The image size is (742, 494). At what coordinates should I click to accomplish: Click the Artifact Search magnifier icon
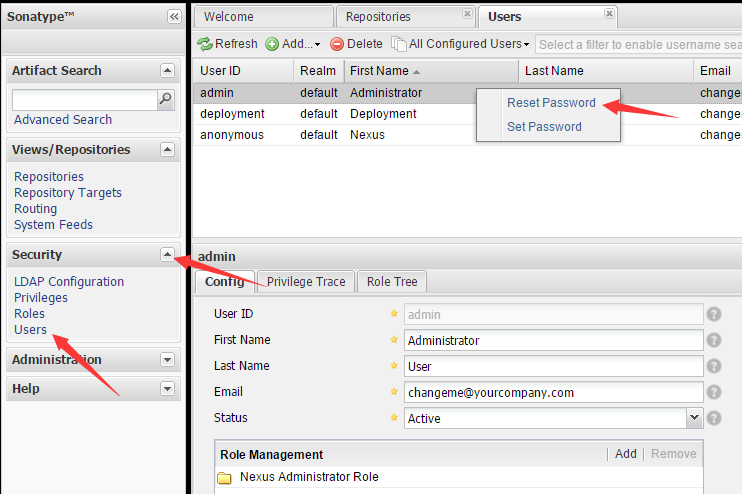point(166,99)
